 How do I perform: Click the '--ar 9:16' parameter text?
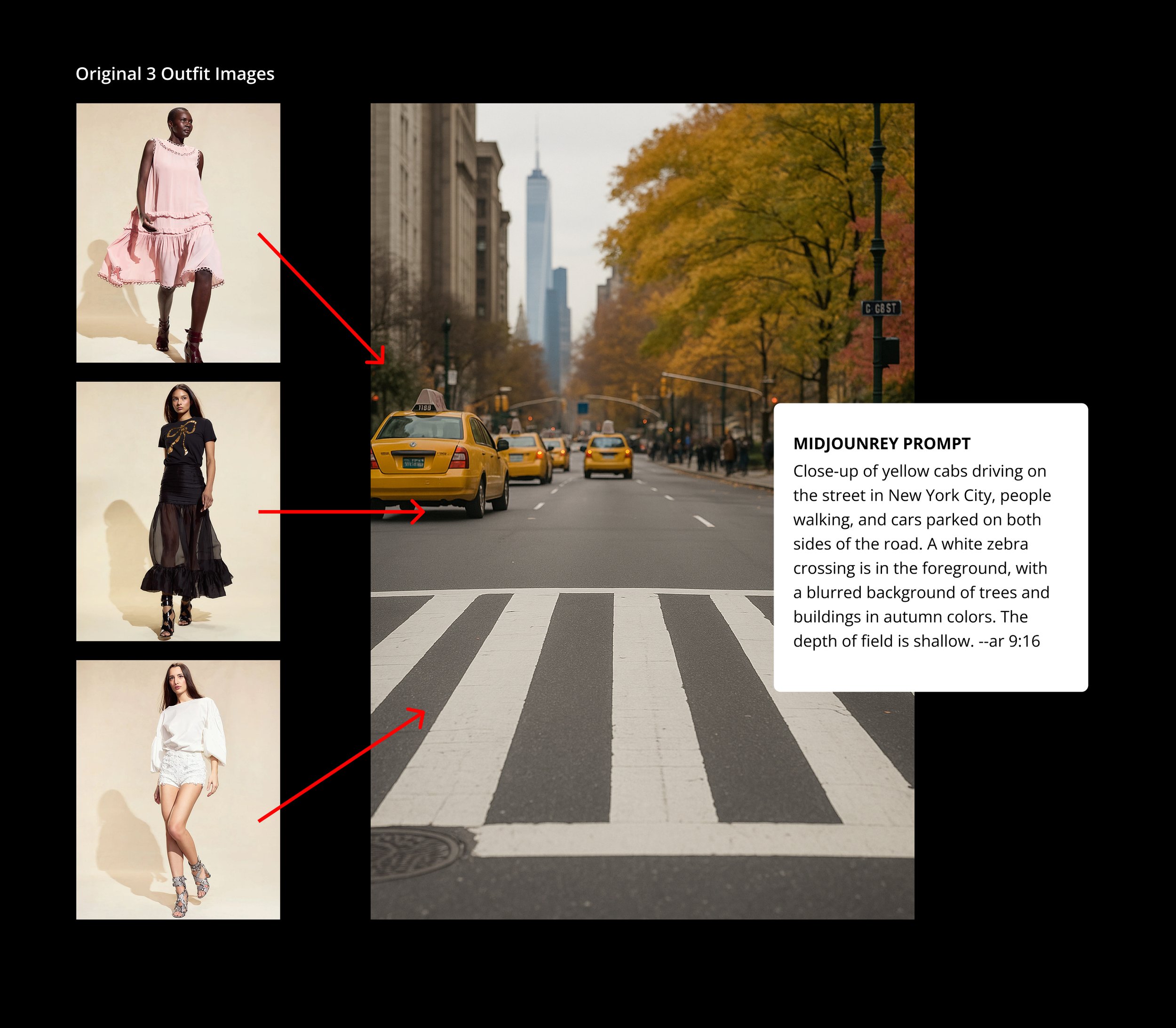tap(1009, 641)
